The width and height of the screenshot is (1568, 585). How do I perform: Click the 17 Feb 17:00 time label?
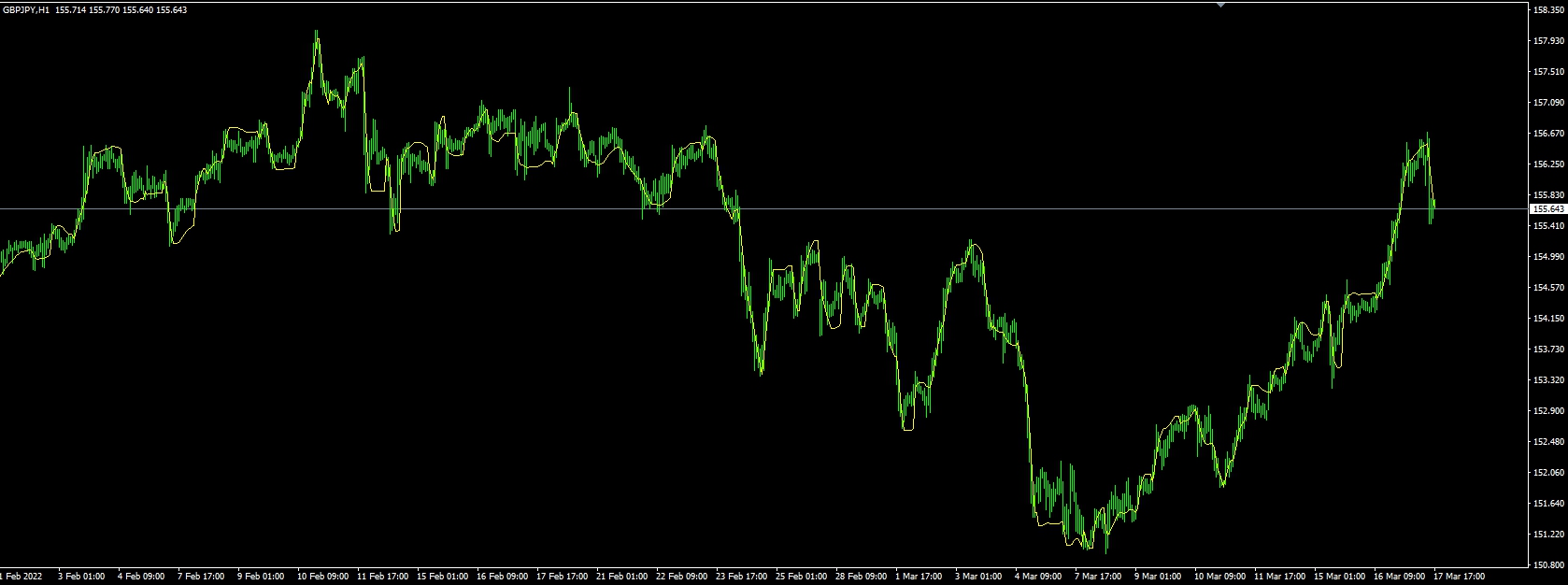pos(563,577)
